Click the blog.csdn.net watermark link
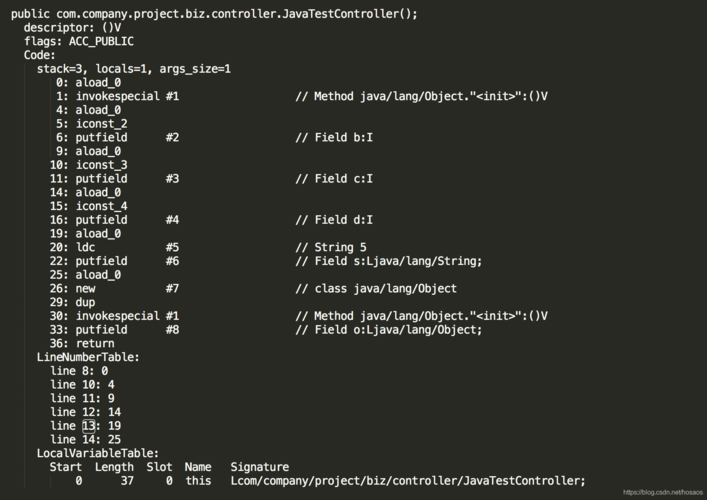 (x=661, y=493)
